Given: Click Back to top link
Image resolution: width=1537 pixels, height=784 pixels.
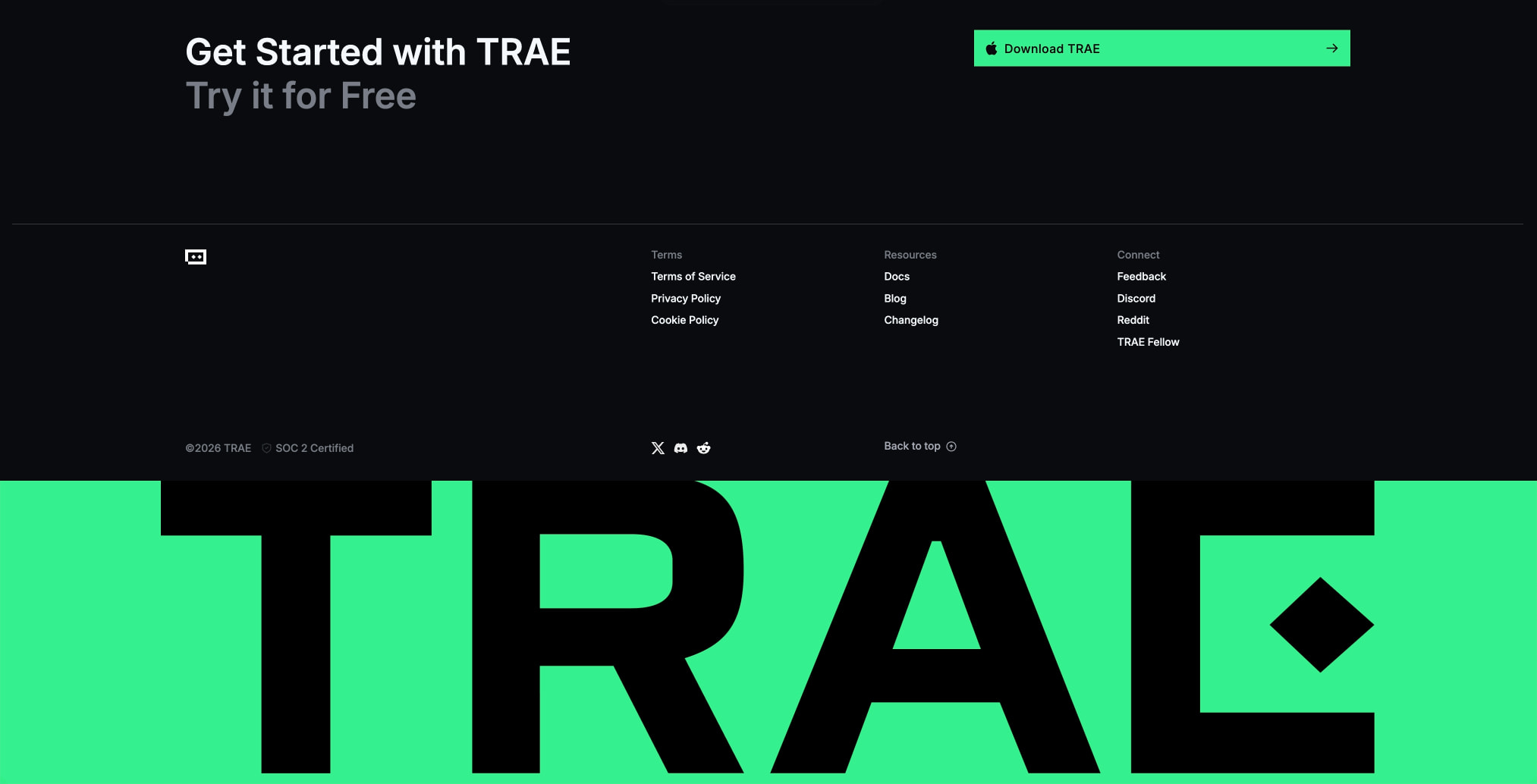Looking at the screenshot, I should (919, 446).
